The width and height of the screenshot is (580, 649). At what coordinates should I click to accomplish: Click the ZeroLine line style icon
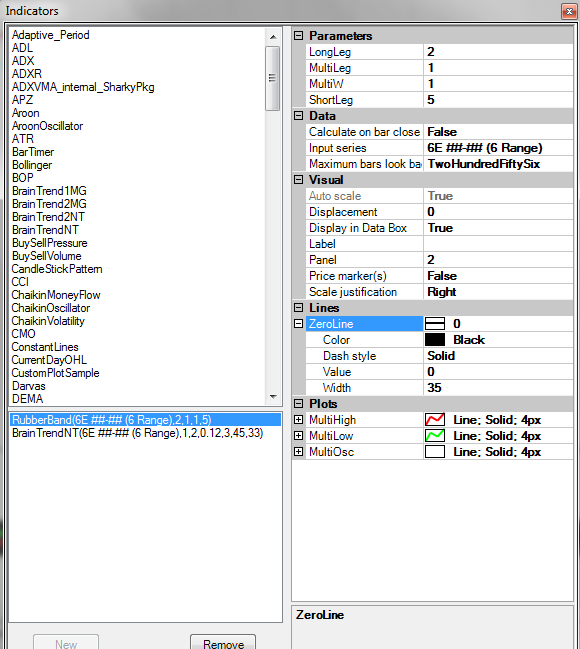[x=435, y=324]
